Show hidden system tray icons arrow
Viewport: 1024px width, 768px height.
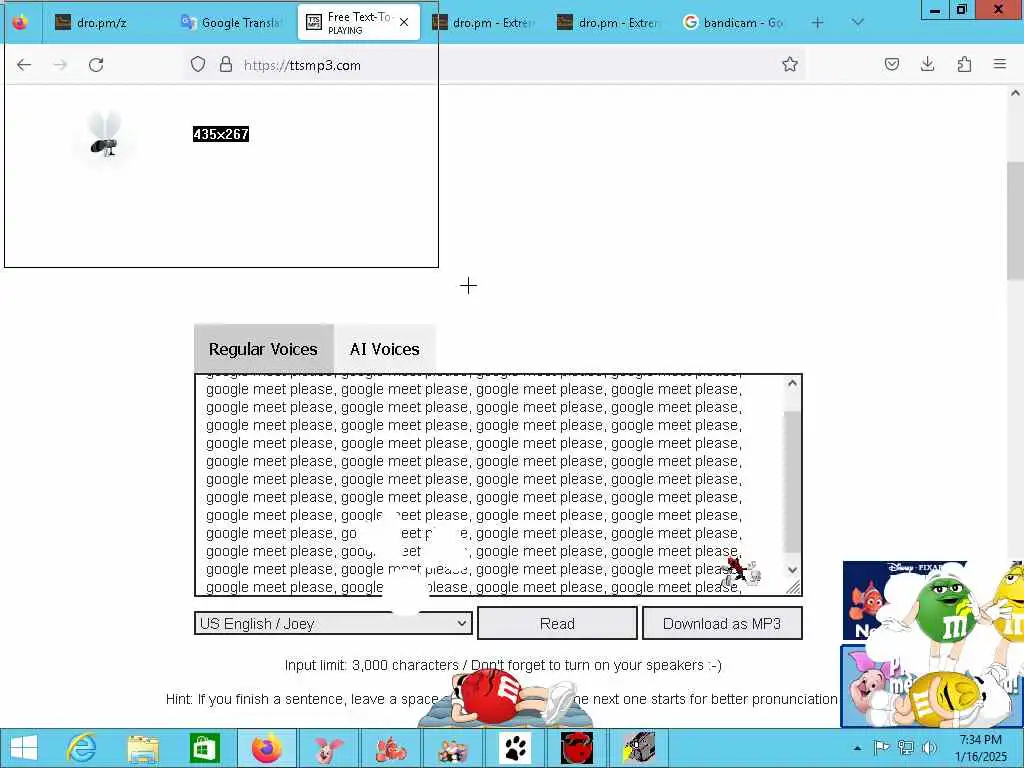click(857, 748)
